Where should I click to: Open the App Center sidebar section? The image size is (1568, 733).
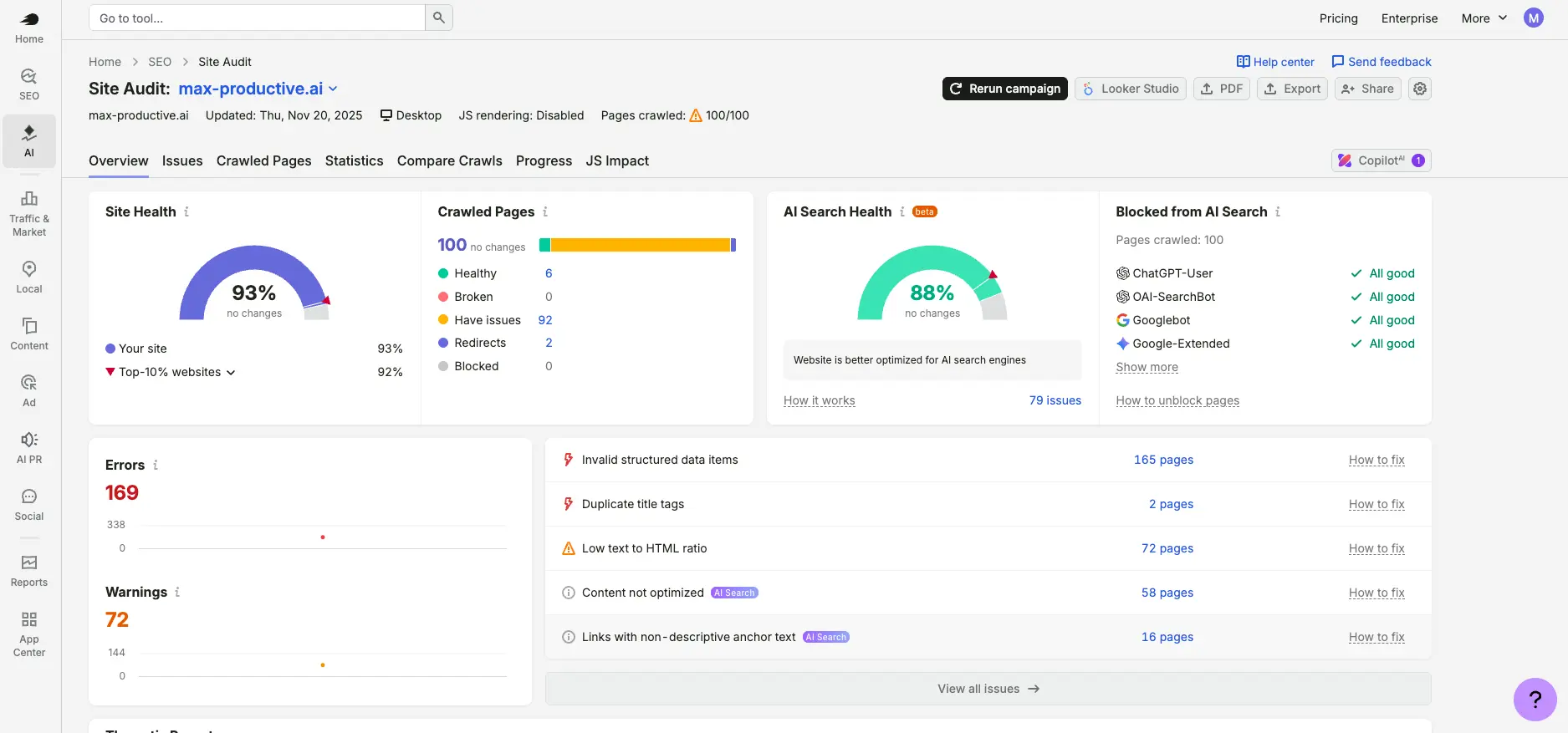(29, 634)
